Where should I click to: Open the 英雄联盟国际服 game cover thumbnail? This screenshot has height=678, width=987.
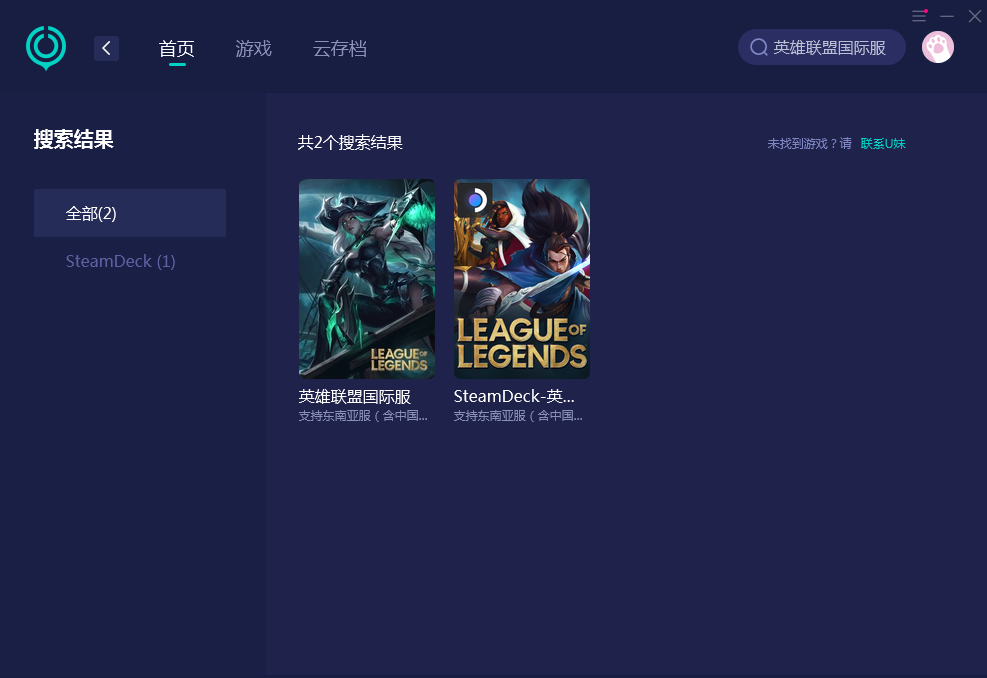coord(367,279)
